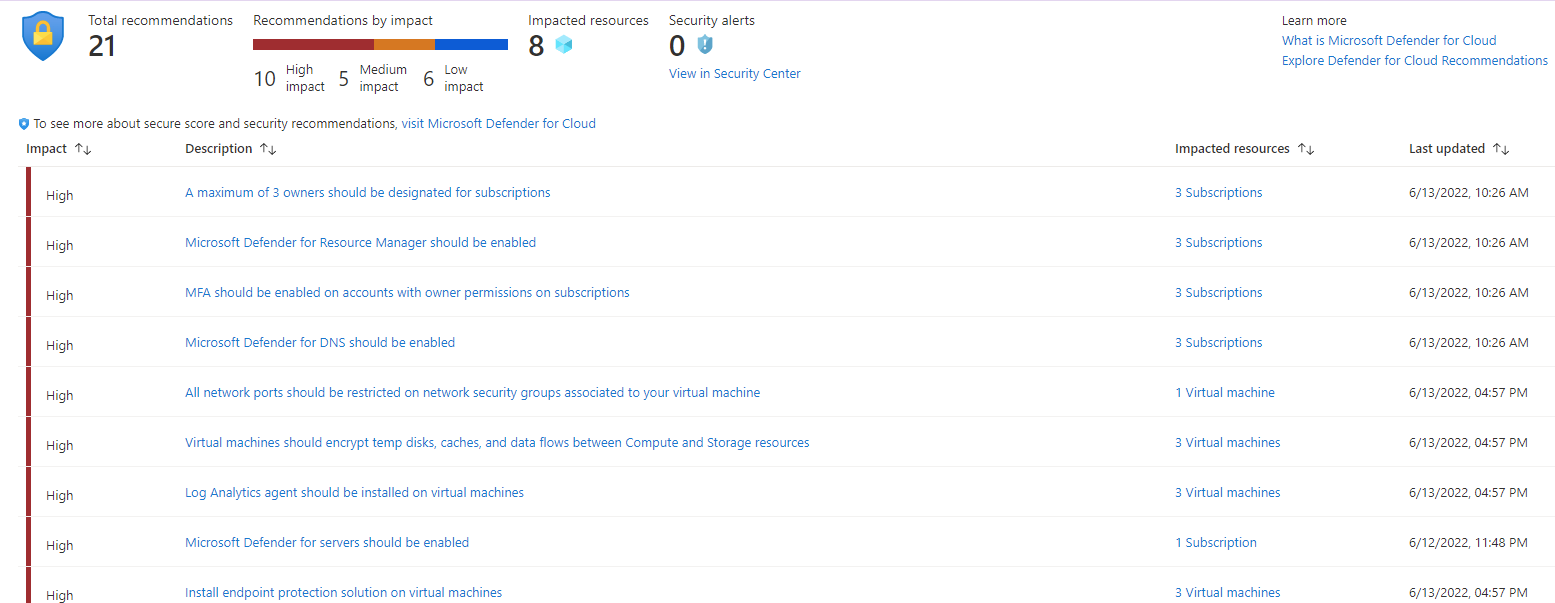1555x603 pixels.
Task: Click High impact cell of Log Analytics agent row
Action: pyautogui.click(x=60, y=495)
